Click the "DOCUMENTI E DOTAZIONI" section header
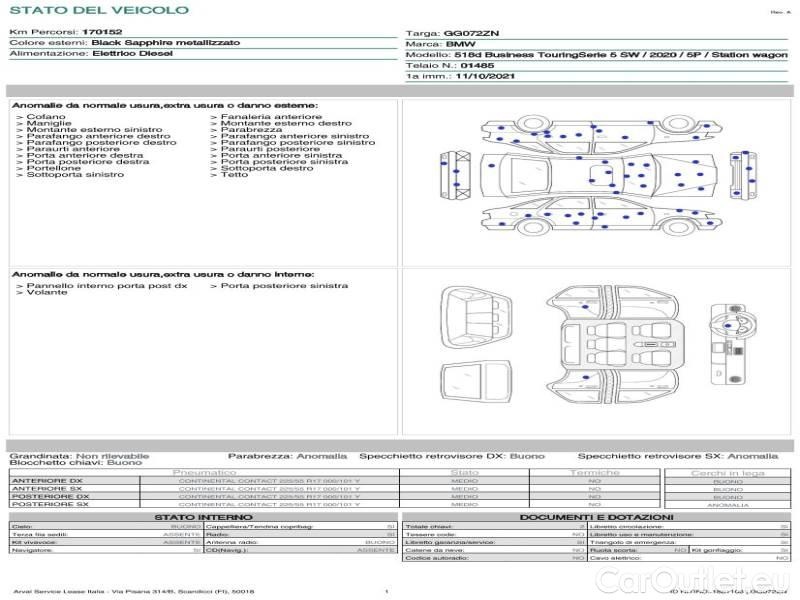 pos(596,517)
